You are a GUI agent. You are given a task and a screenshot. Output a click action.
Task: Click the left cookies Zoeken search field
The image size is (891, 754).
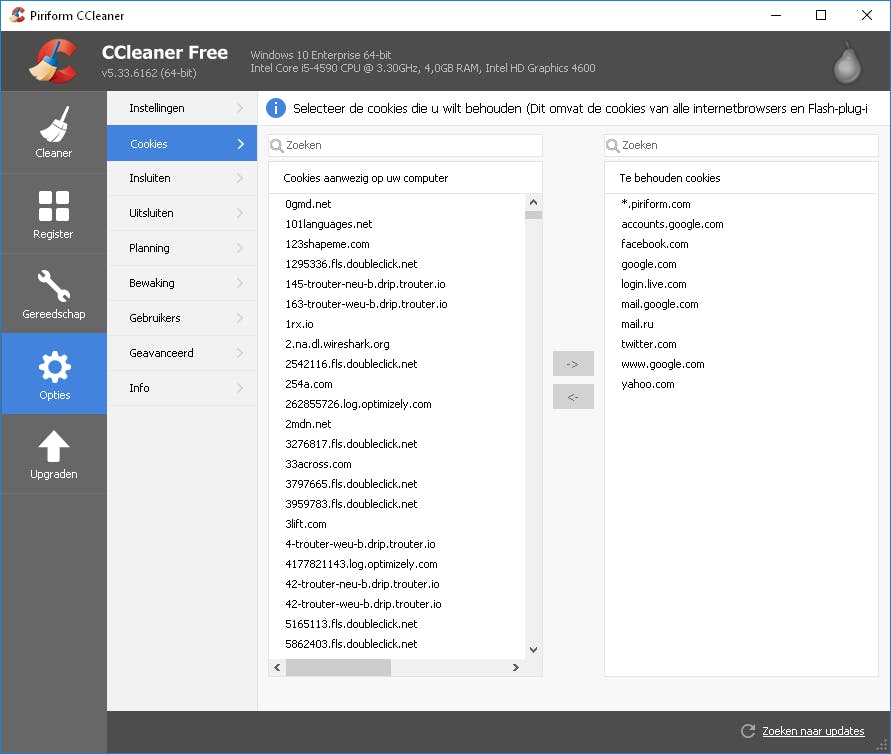410,145
